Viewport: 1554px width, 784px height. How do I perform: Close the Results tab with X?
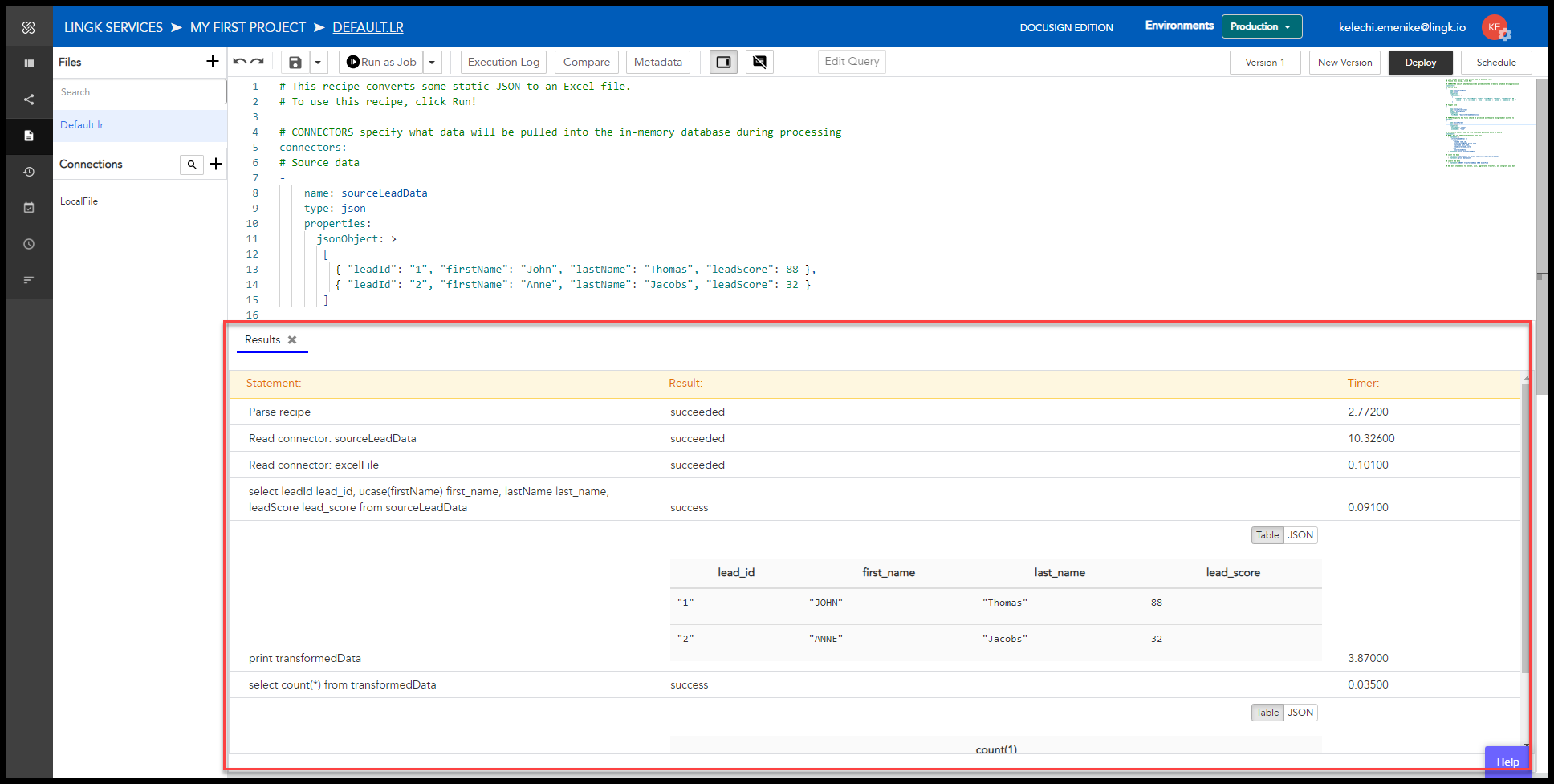tap(292, 340)
